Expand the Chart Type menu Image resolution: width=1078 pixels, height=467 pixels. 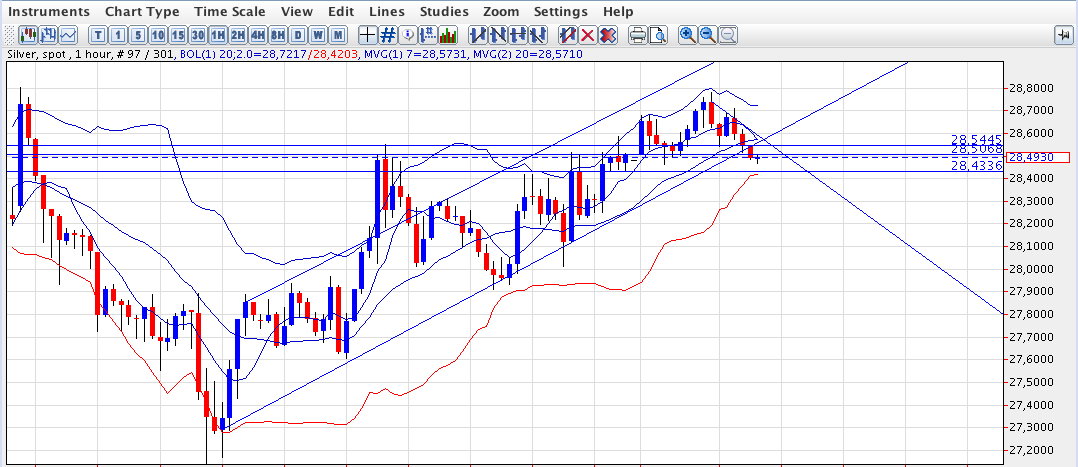(x=142, y=11)
